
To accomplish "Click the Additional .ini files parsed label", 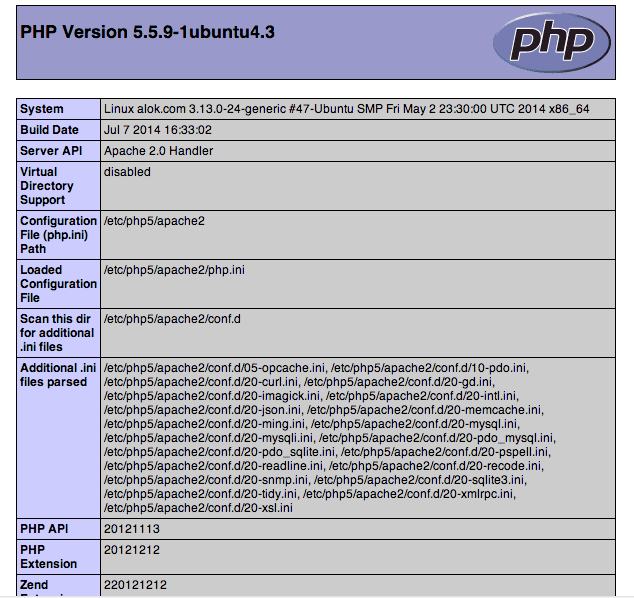I will pyautogui.click(x=57, y=375).
